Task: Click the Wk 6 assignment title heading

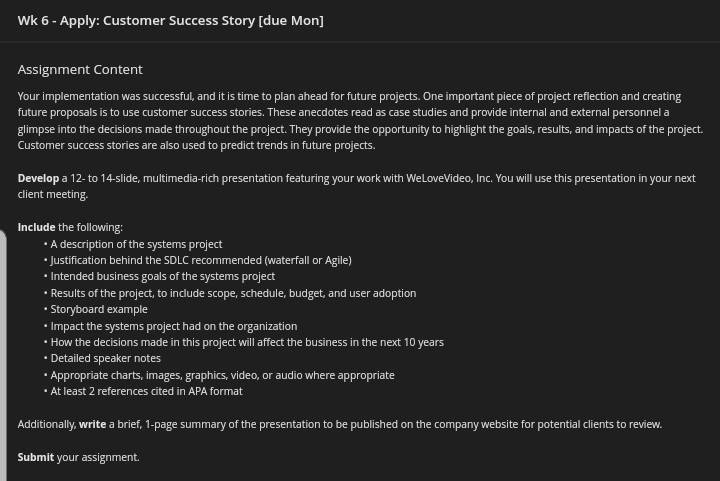Action: [170, 21]
